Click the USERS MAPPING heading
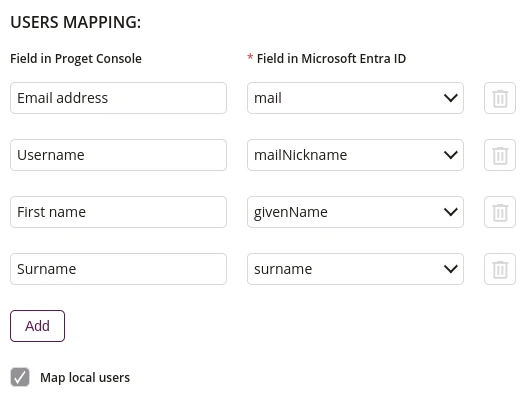 (x=75, y=22)
